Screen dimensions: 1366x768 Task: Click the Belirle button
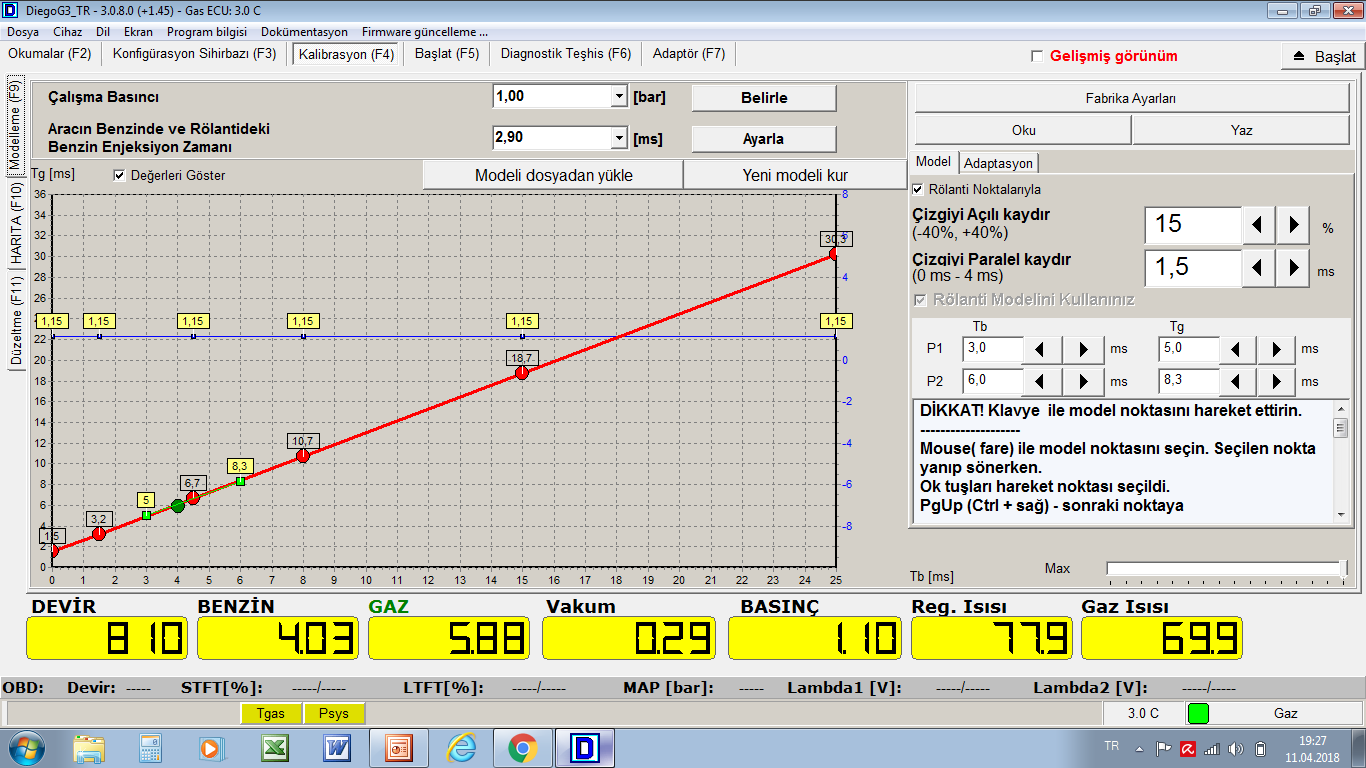pyautogui.click(x=764, y=98)
